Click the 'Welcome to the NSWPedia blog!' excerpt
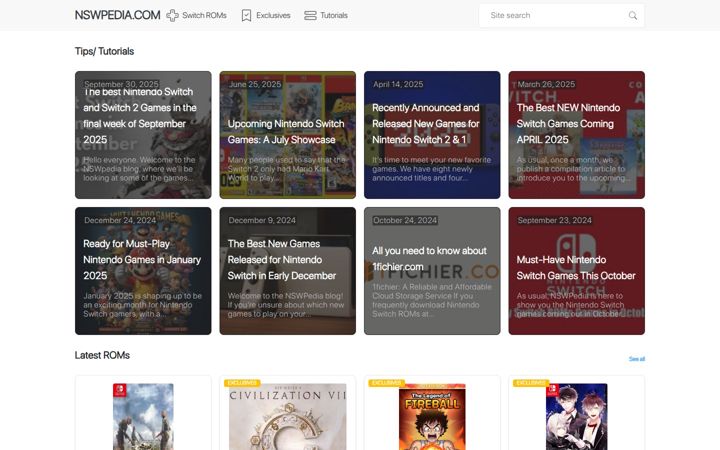The image size is (720, 450). pyautogui.click(x=286, y=304)
